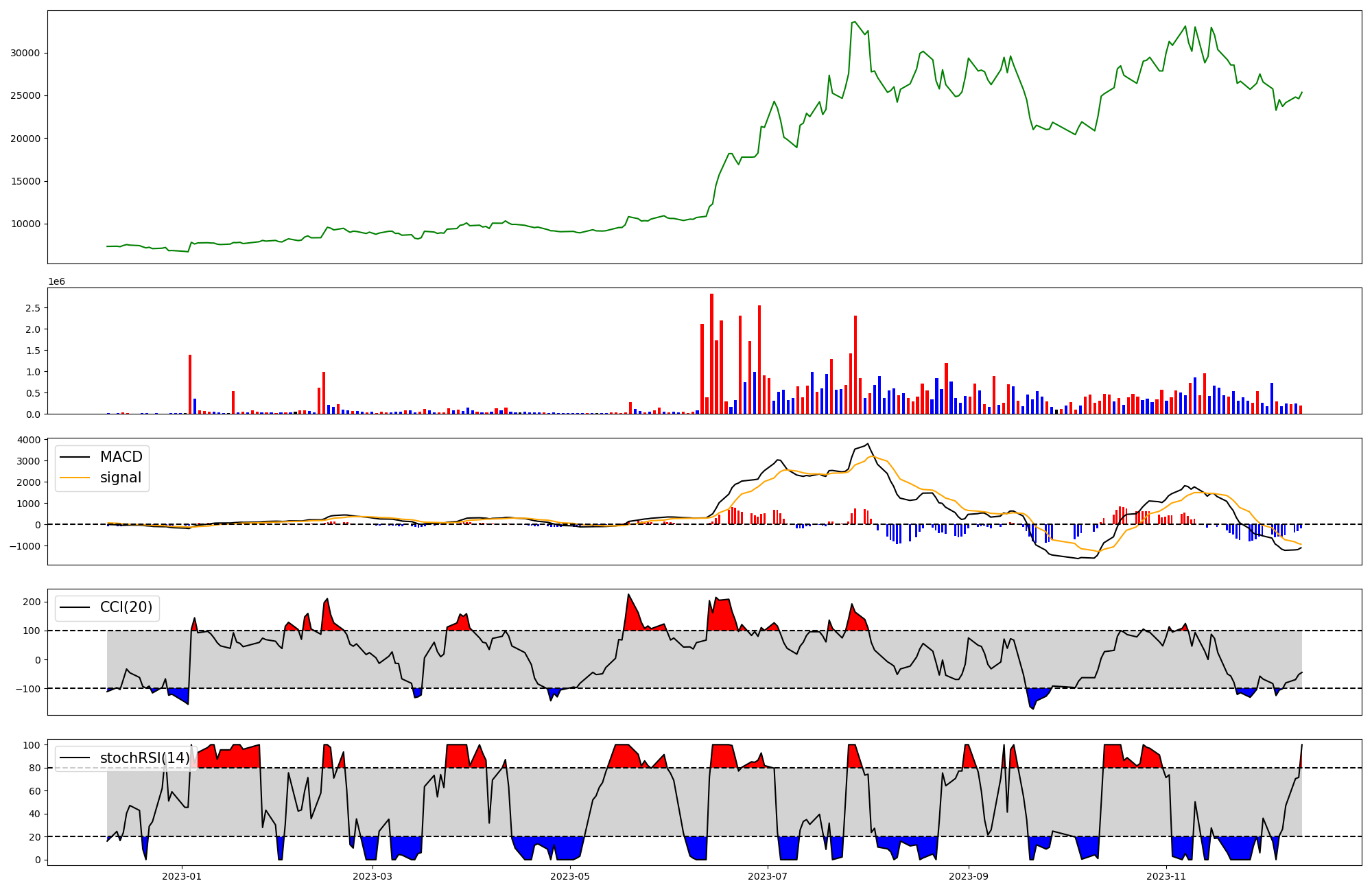This screenshot has height=892, width=1372.
Task: Click the 10000 price axis tick label
Action: point(27,224)
